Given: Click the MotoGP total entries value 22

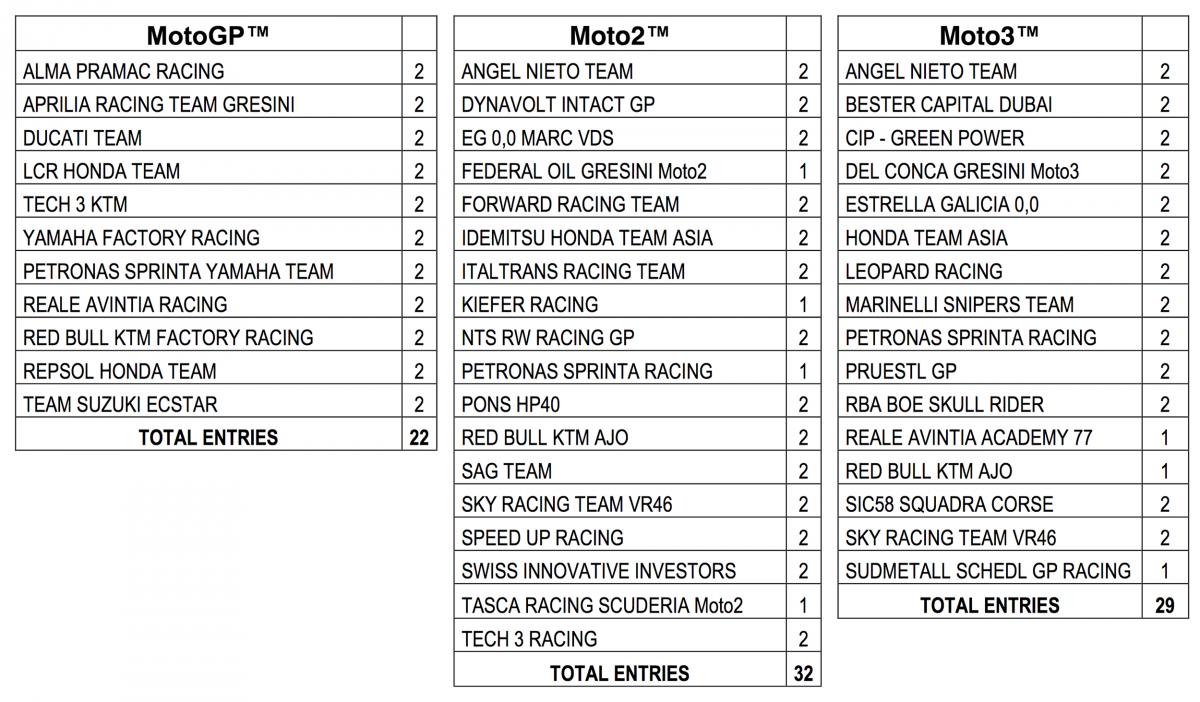Looking at the screenshot, I should (x=419, y=437).
